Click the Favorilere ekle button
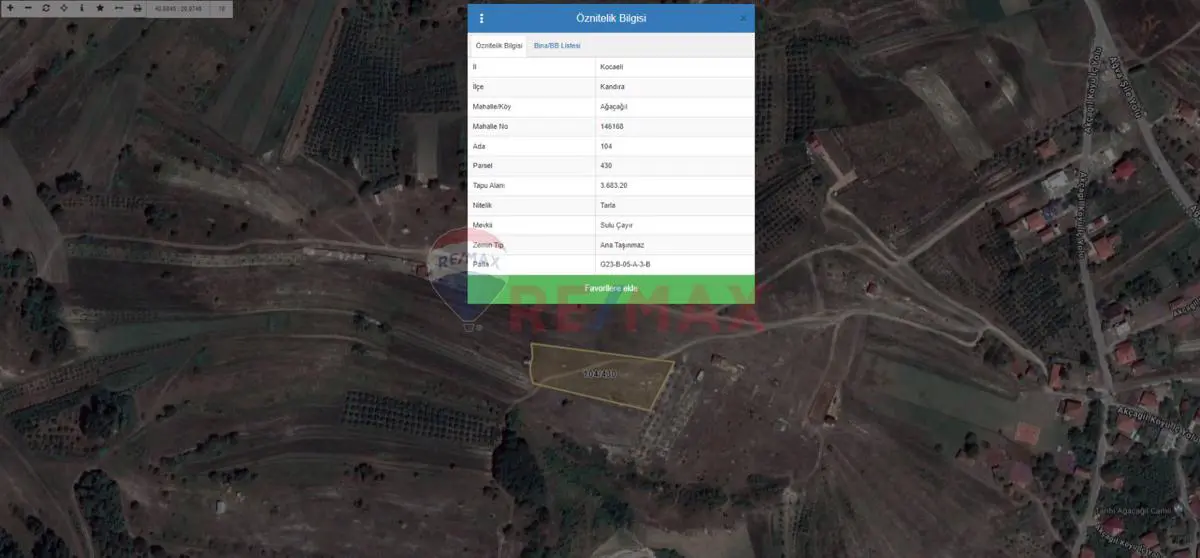The height and width of the screenshot is (558, 1200). click(611, 288)
